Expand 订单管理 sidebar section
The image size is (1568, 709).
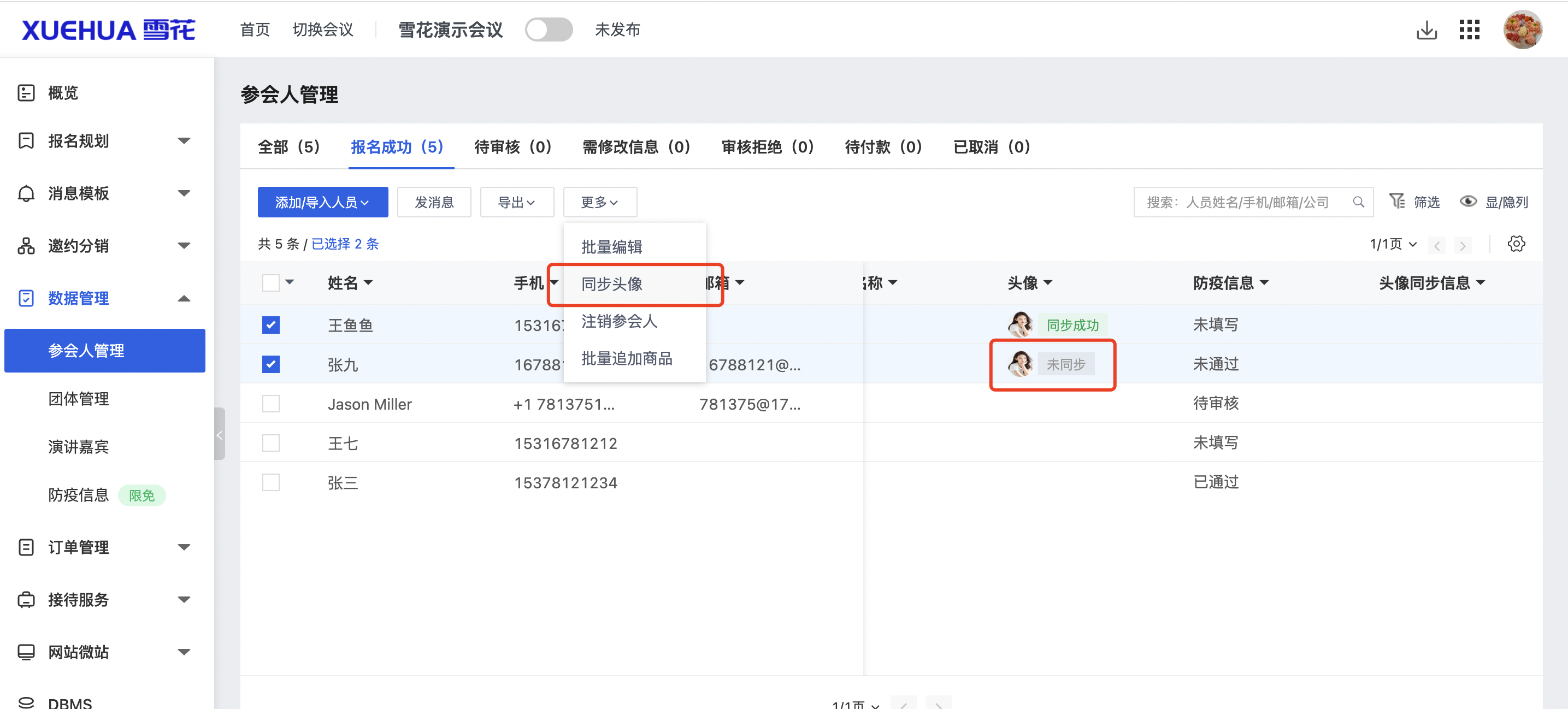(184, 547)
